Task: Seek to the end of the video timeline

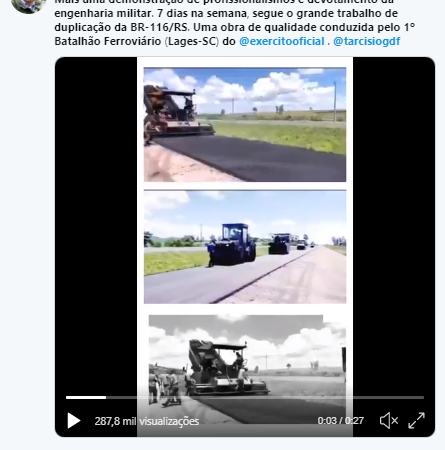Action: click(423, 397)
